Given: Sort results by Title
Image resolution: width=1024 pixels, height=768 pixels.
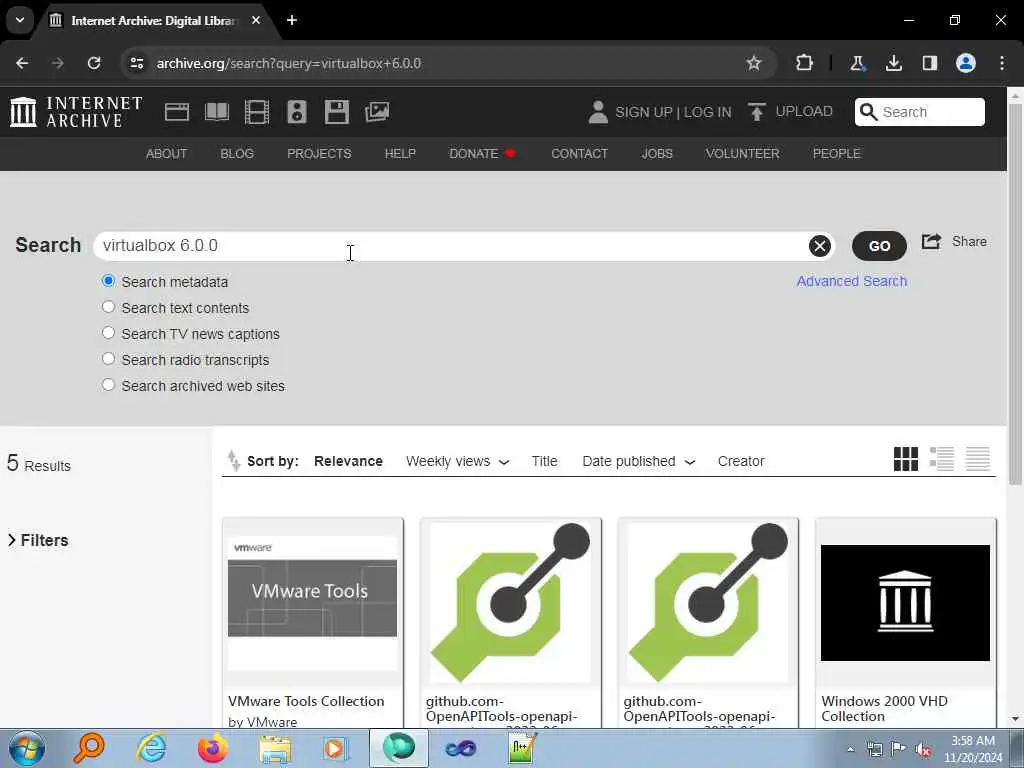Looking at the screenshot, I should click(x=544, y=461).
